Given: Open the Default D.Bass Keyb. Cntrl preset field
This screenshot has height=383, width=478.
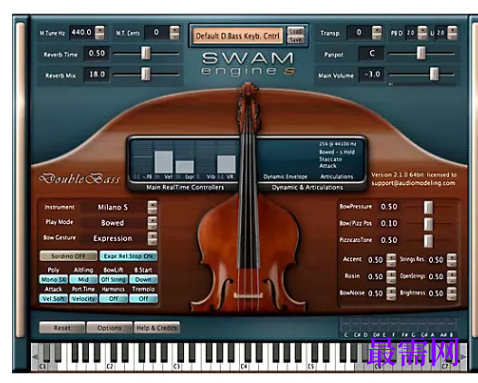Looking at the screenshot, I should click(x=237, y=36).
